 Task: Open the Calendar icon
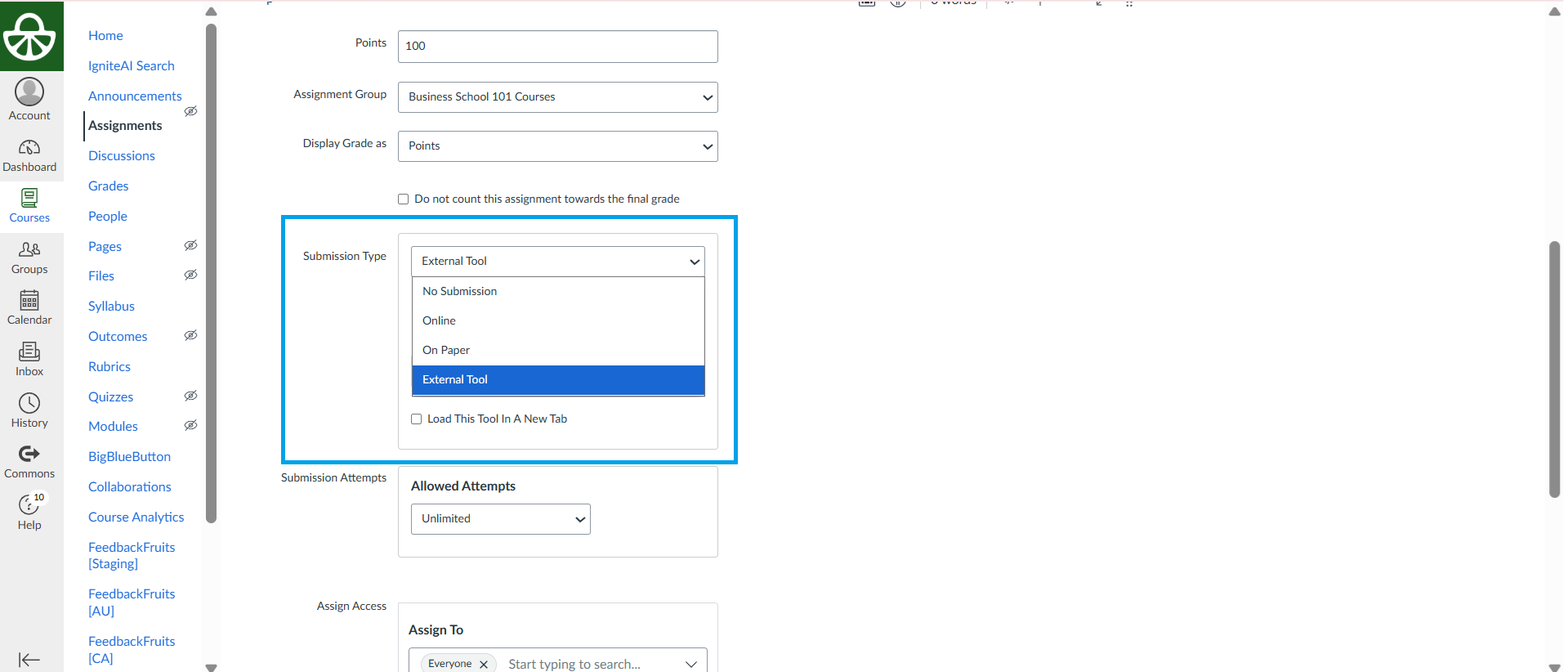click(x=29, y=301)
